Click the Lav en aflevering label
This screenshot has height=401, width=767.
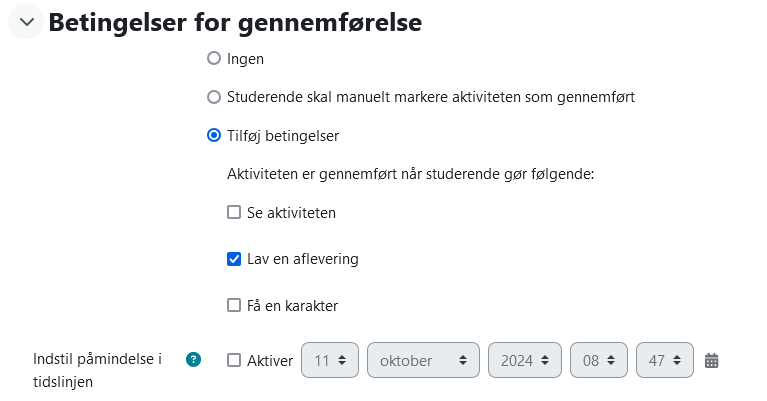303,259
